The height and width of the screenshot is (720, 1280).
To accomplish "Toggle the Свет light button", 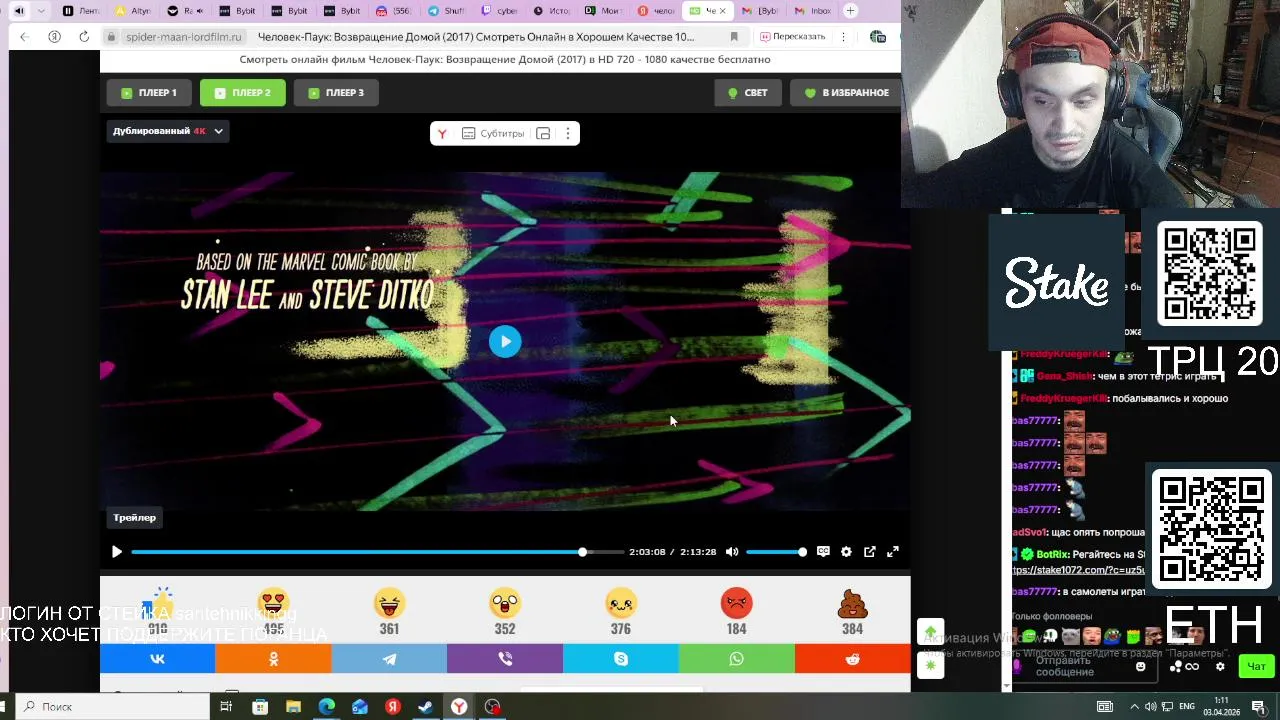I will click(748, 93).
